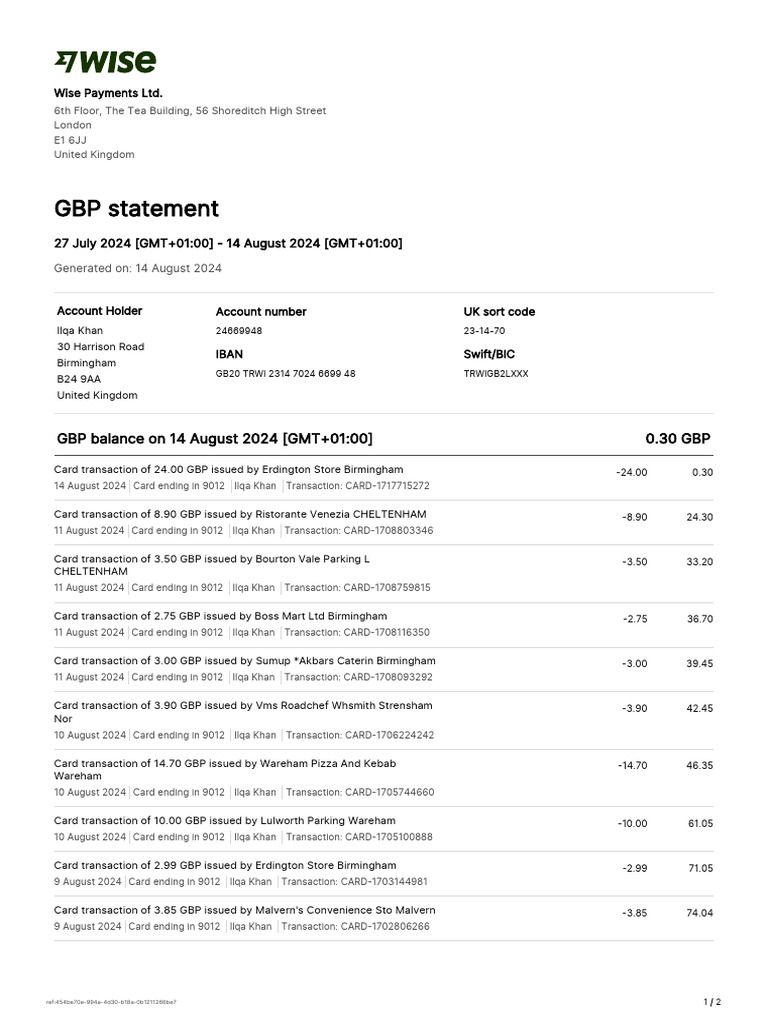The height and width of the screenshot is (1024, 768).
Task: Select the GBP statement heading
Action: [136, 208]
